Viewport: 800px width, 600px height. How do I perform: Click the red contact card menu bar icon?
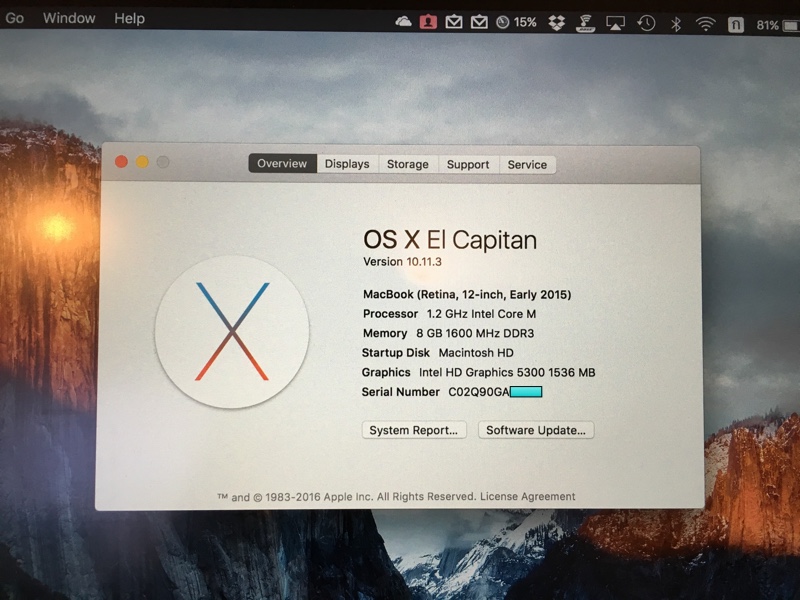click(428, 22)
